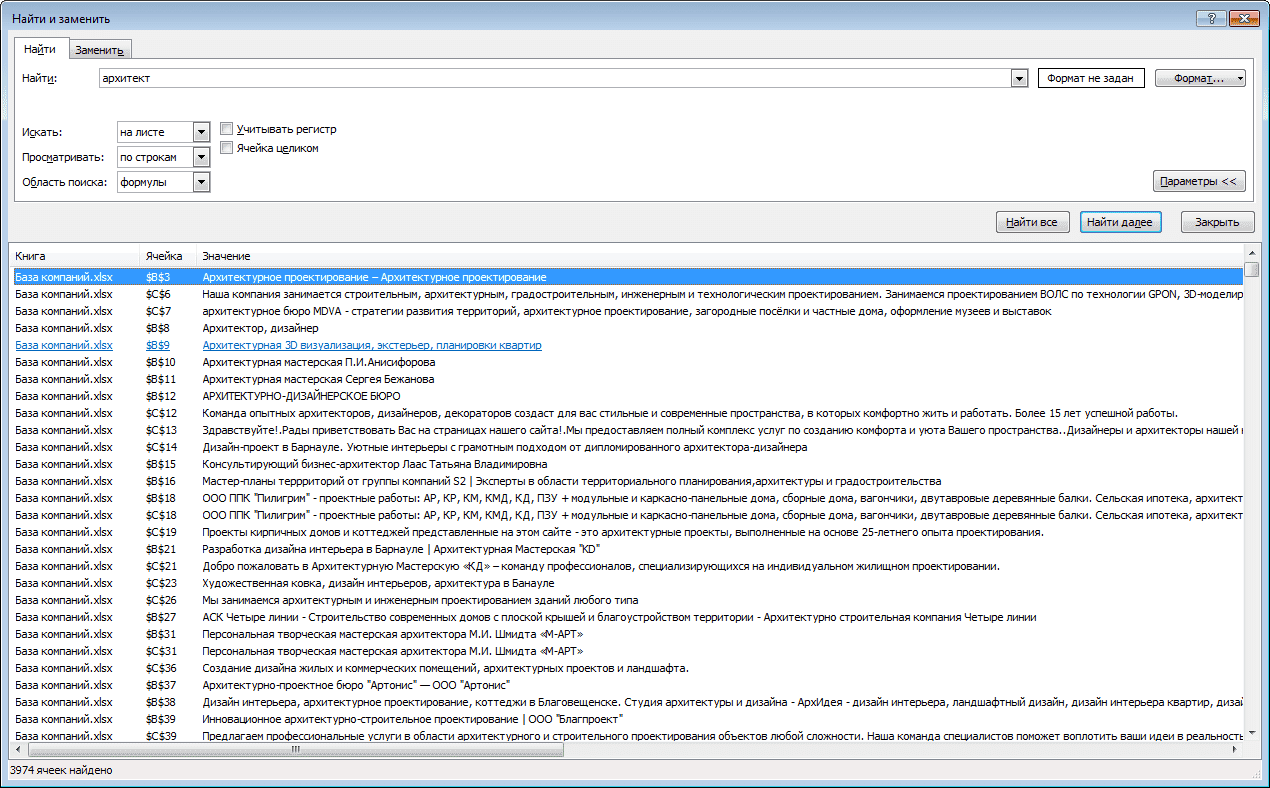Select 'Инновационное архитектурно-строительное проектирование' result

(x=627, y=719)
